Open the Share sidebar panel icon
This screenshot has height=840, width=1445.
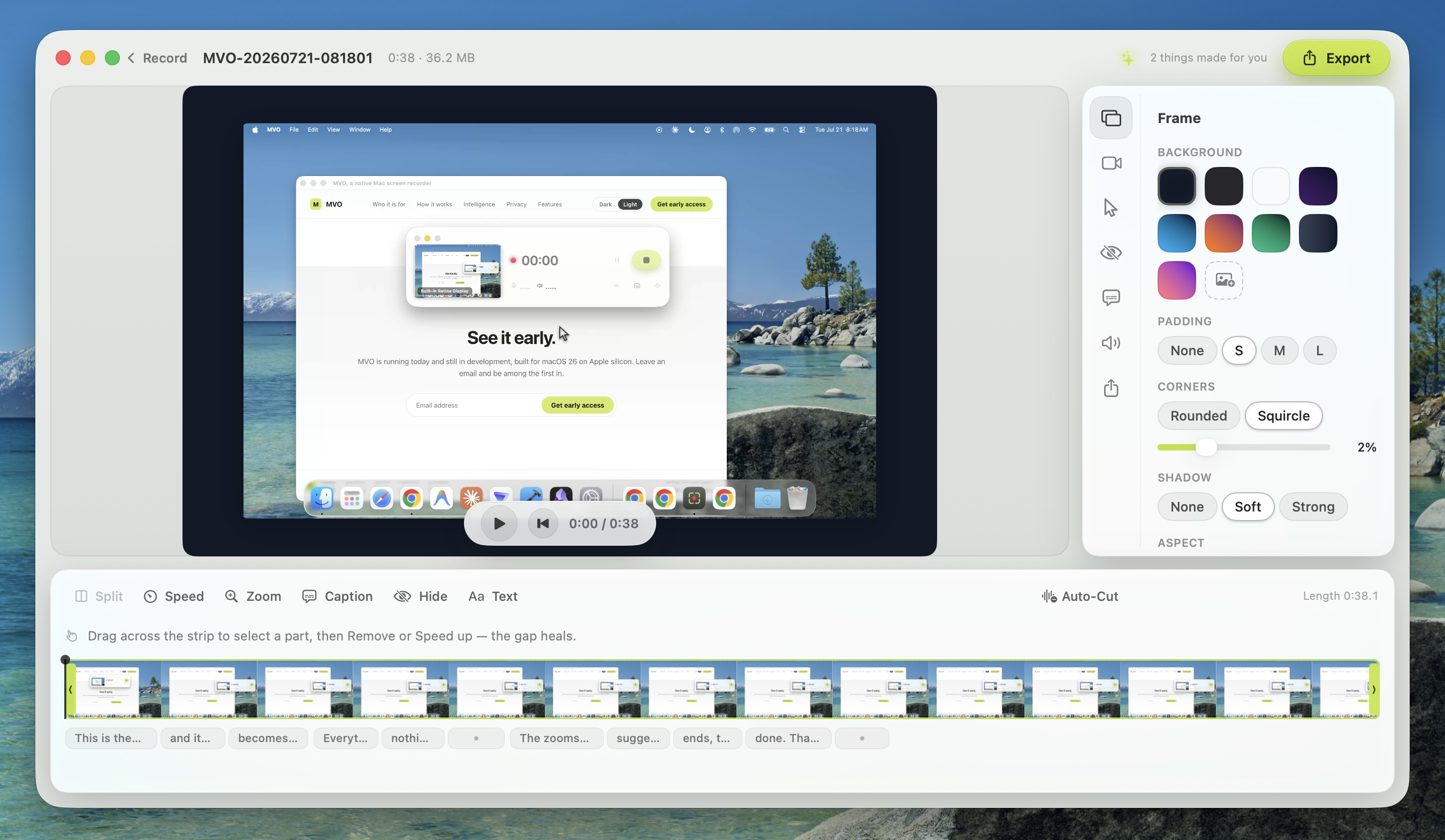click(x=1111, y=388)
